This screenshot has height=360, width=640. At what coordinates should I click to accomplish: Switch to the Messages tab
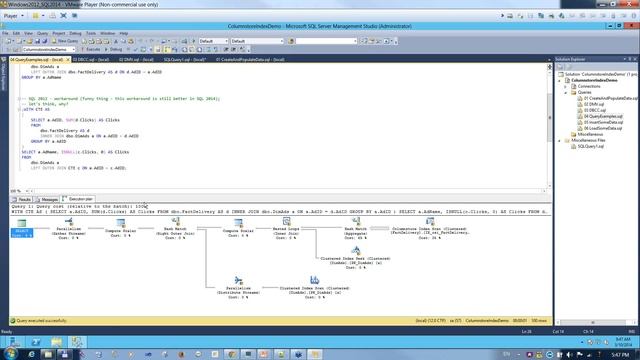click(47, 200)
